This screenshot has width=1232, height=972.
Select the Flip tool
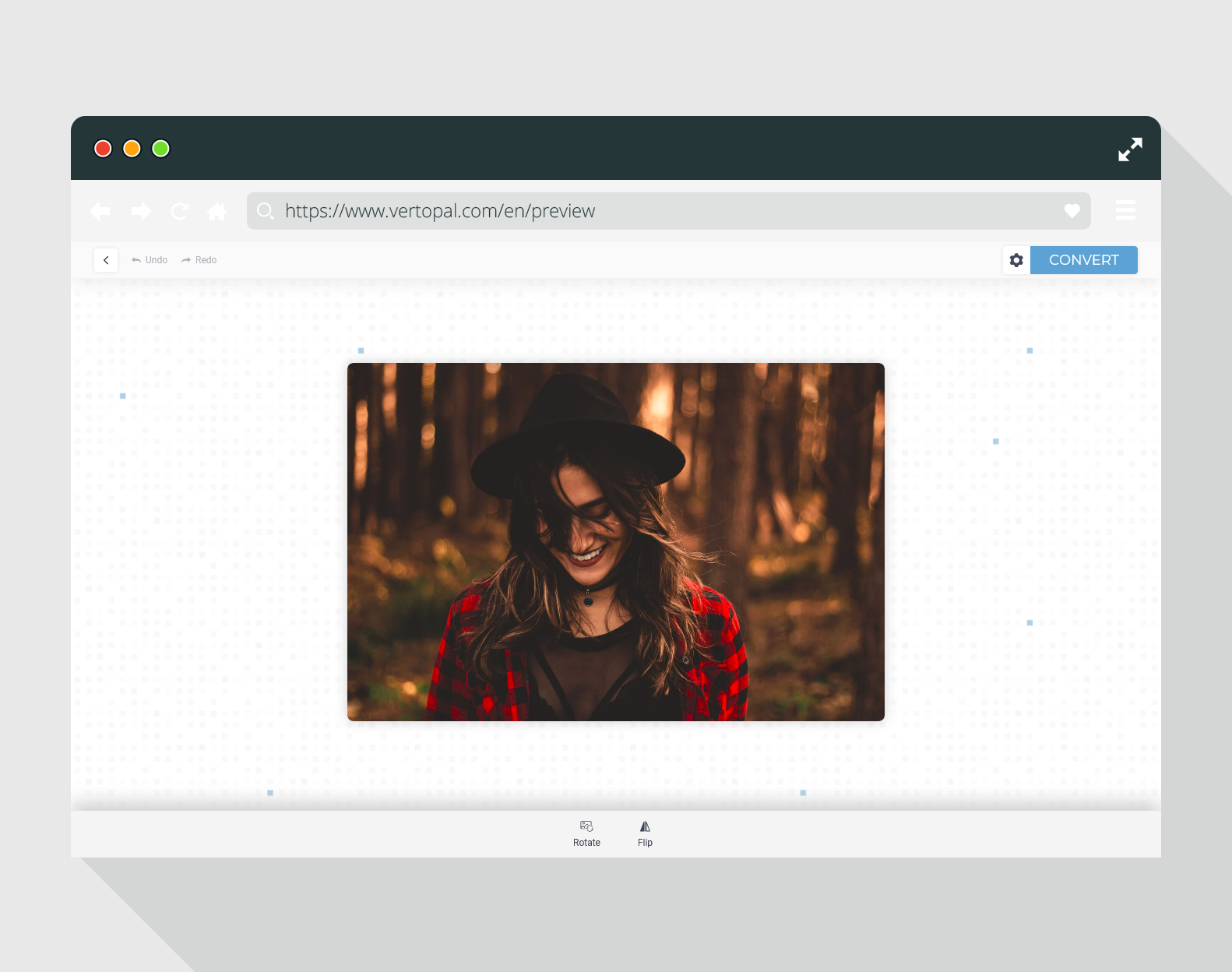coord(645,833)
